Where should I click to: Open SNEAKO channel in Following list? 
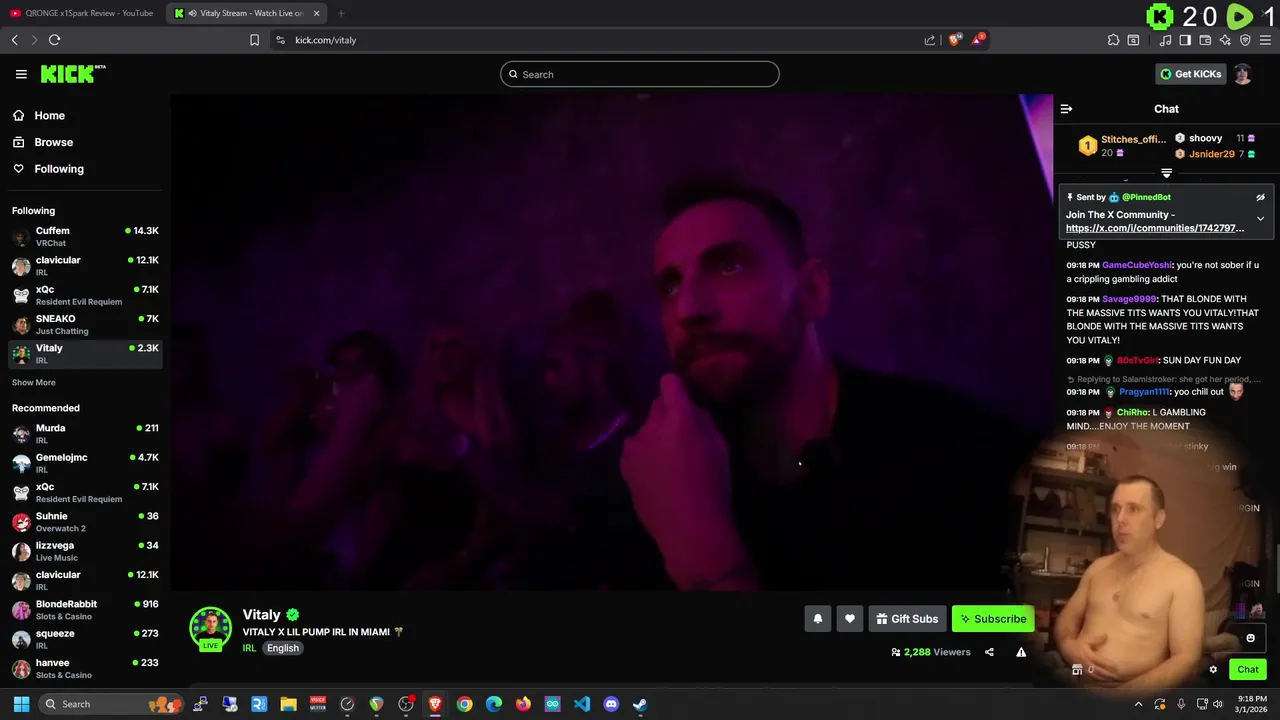coord(85,325)
